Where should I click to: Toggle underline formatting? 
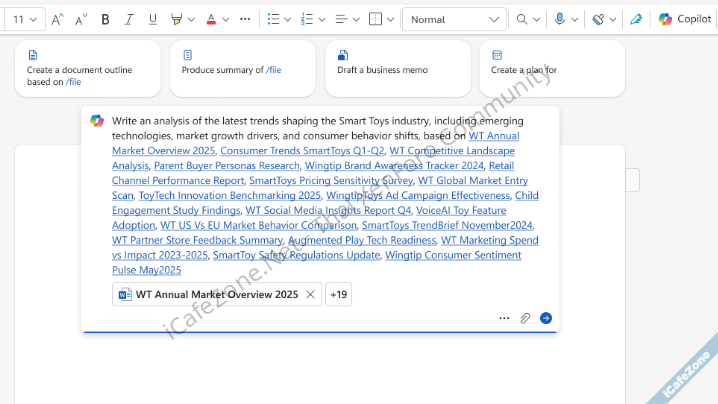[153, 19]
